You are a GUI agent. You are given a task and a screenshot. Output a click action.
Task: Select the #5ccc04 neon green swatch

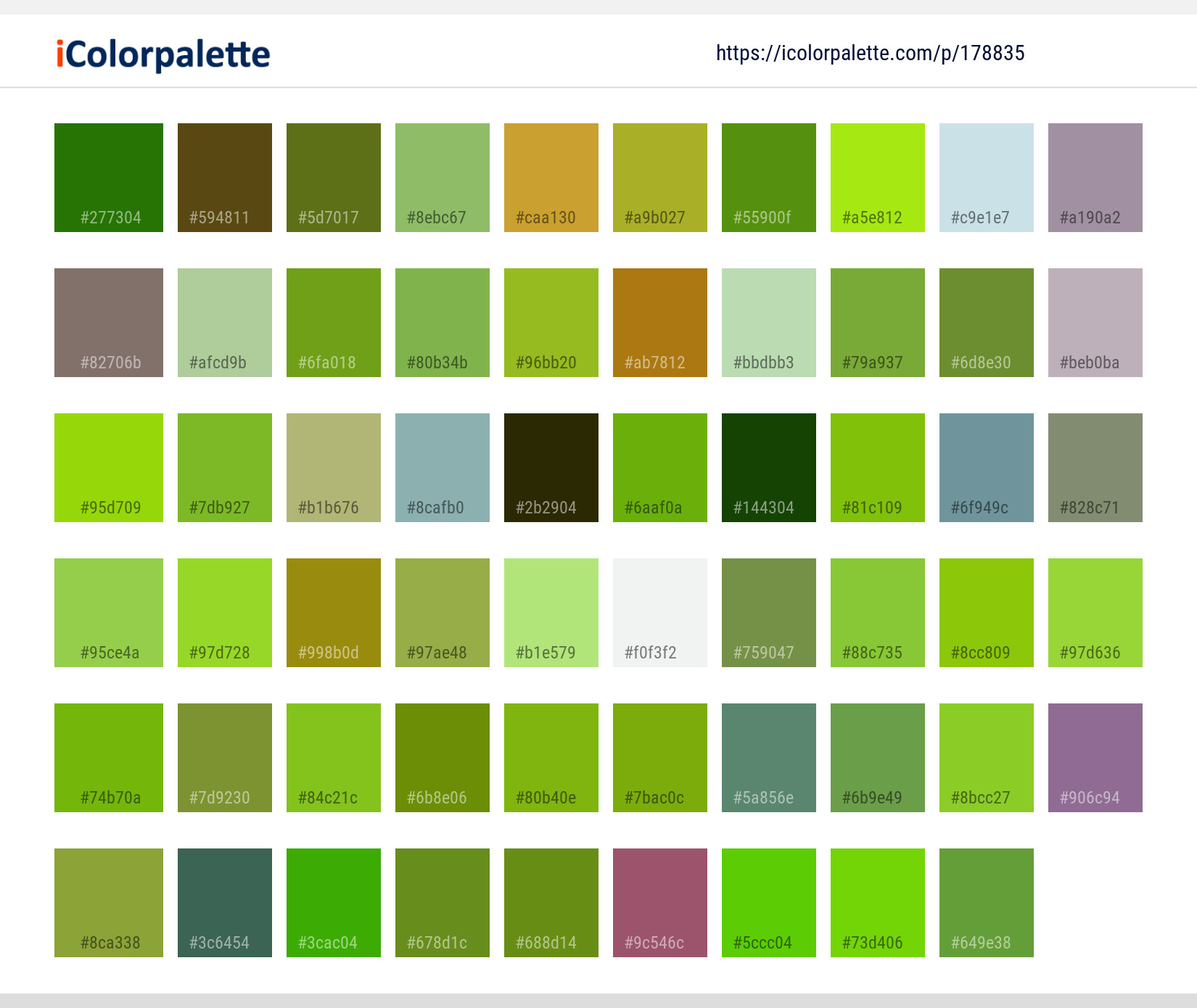(769, 903)
